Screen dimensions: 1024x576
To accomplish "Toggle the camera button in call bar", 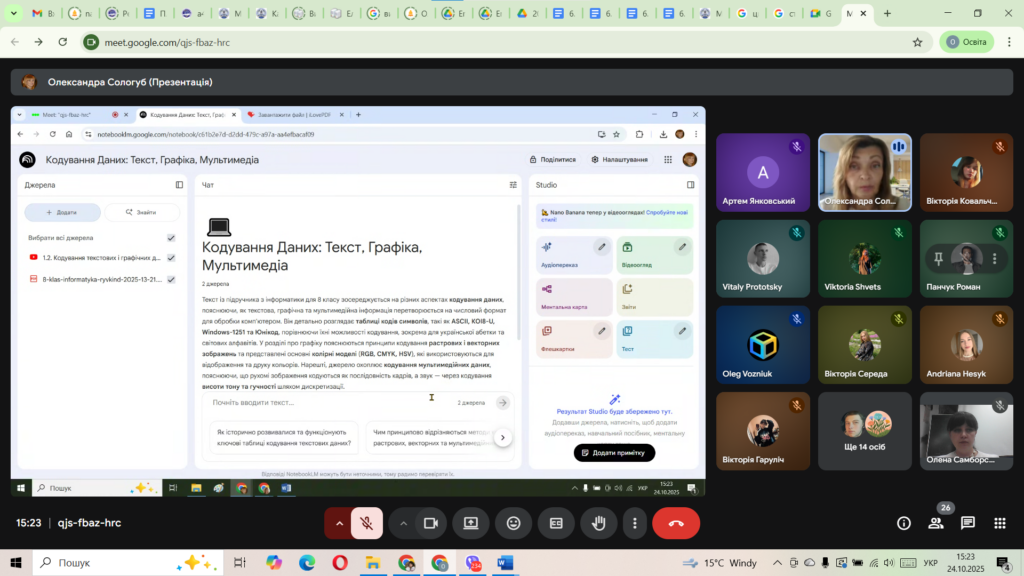I will (x=431, y=523).
